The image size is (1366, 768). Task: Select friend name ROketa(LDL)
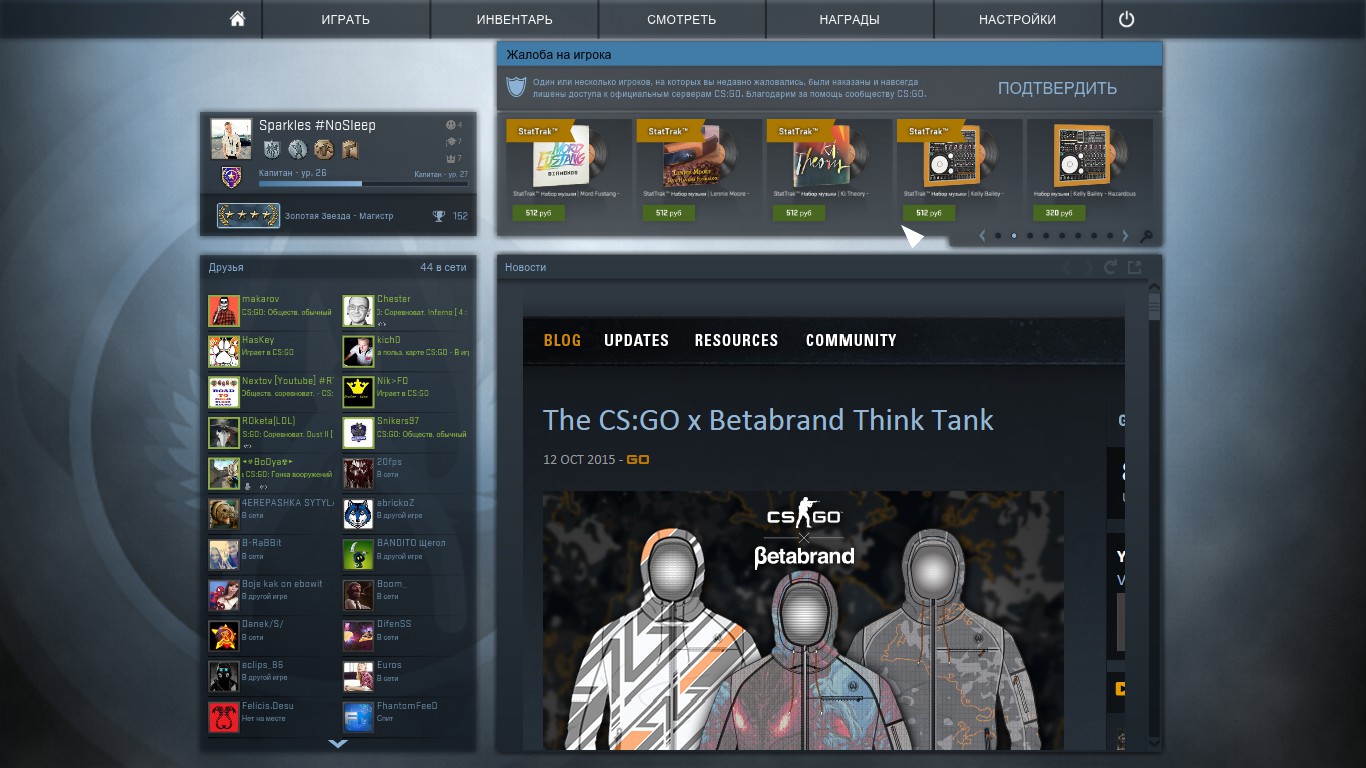tap(269, 421)
